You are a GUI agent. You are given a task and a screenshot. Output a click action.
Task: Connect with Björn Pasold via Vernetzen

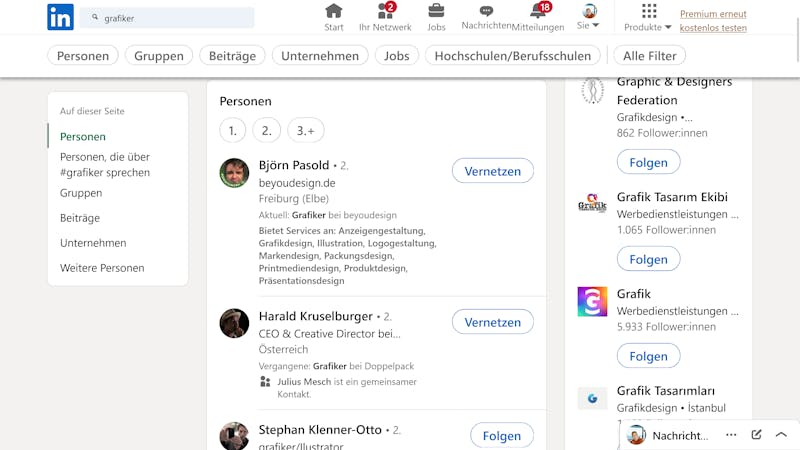(493, 171)
